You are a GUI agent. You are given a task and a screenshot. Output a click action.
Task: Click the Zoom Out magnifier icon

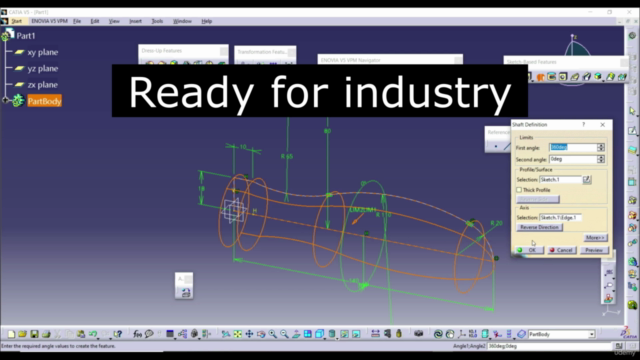pos(284,334)
